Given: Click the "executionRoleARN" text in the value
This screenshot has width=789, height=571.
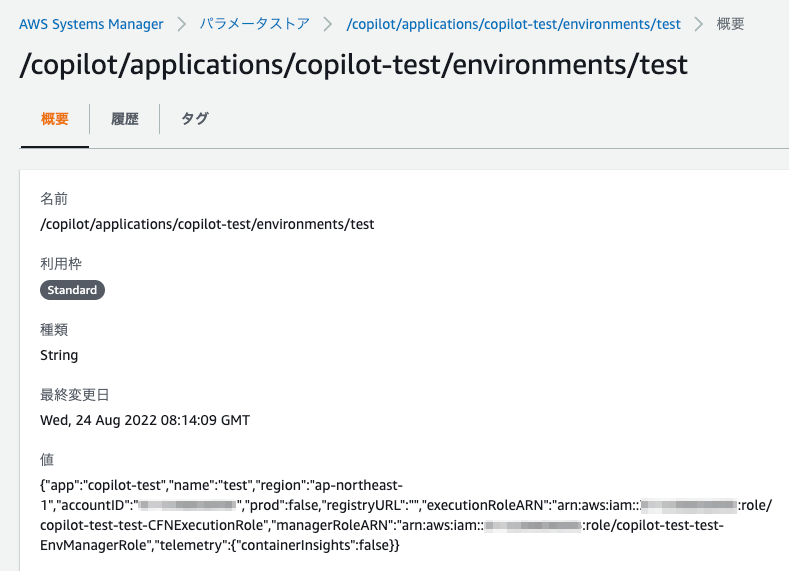Looking at the screenshot, I should (x=488, y=505).
